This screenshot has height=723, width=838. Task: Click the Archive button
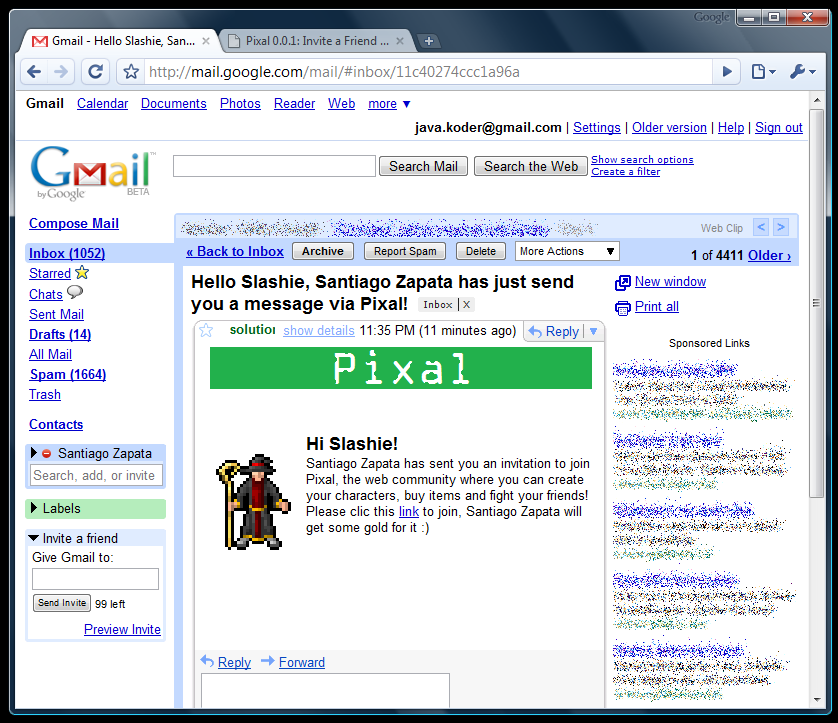(x=322, y=251)
